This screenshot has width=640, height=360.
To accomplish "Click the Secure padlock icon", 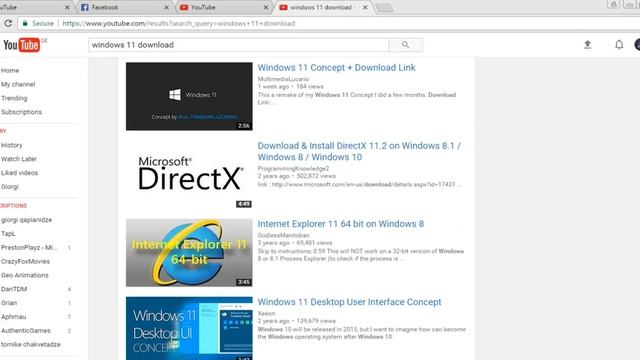I will (x=25, y=23).
